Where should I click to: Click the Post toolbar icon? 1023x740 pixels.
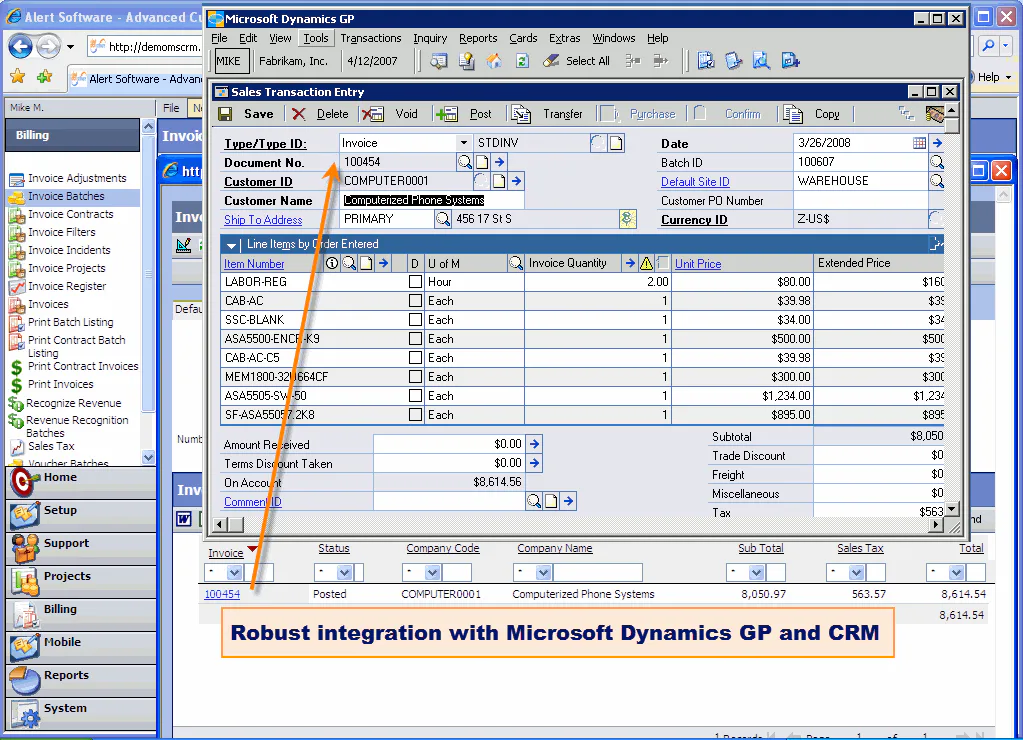click(x=448, y=114)
